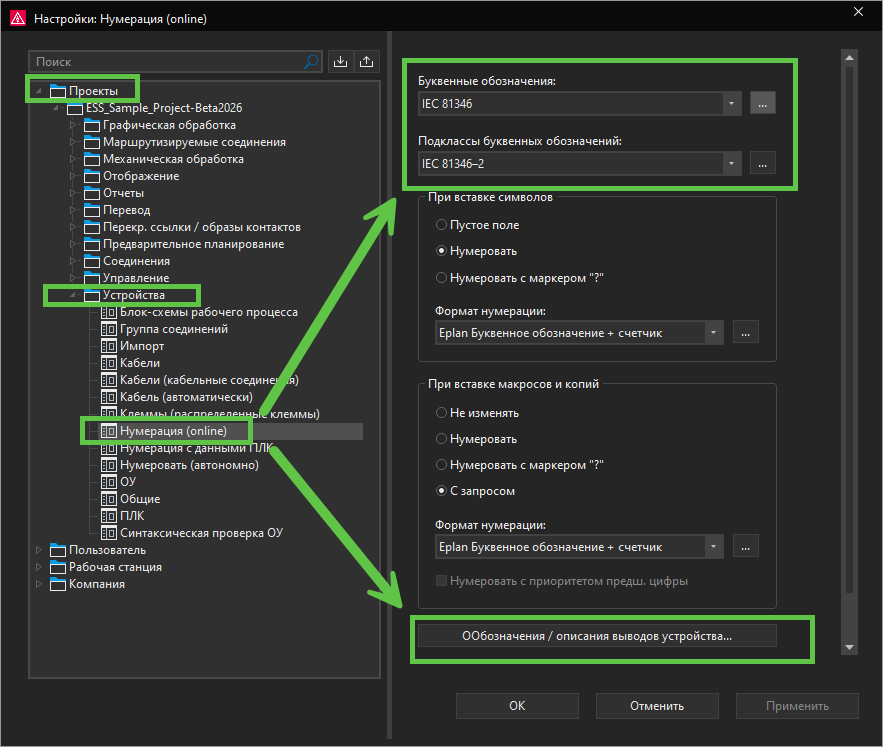The height and width of the screenshot is (747, 883).
Task: Click the Блок-схемы рабочего процесса settings icon
Action: point(109,312)
